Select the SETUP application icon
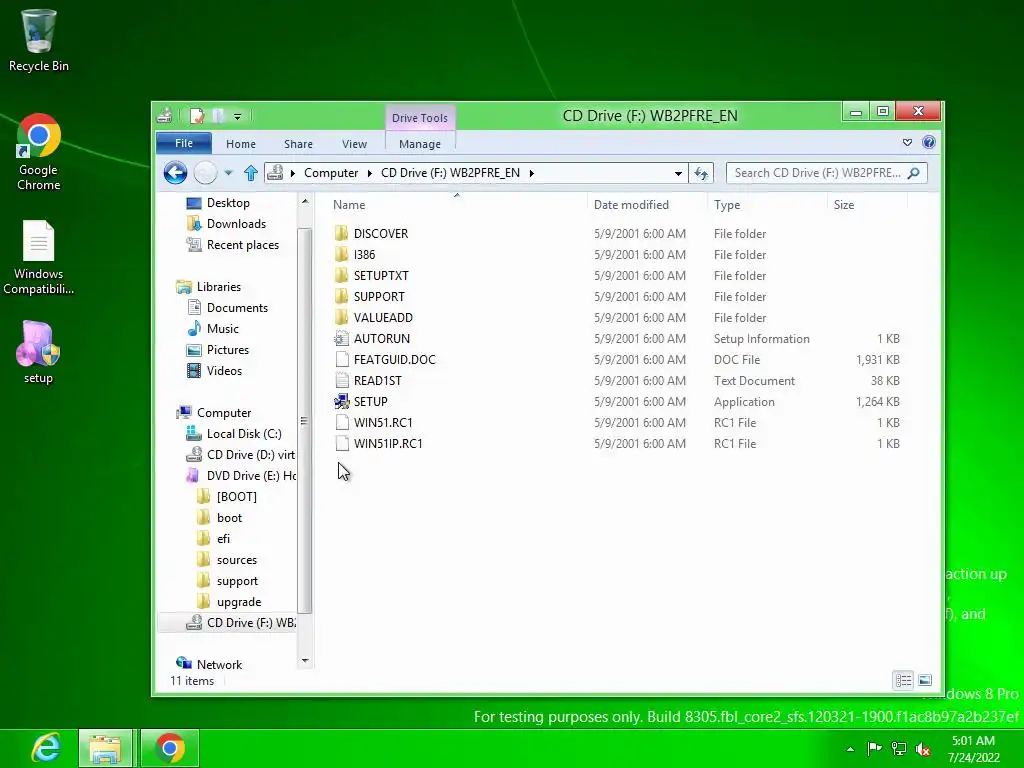The height and width of the screenshot is (768, 1024). [x=342, y=401]
